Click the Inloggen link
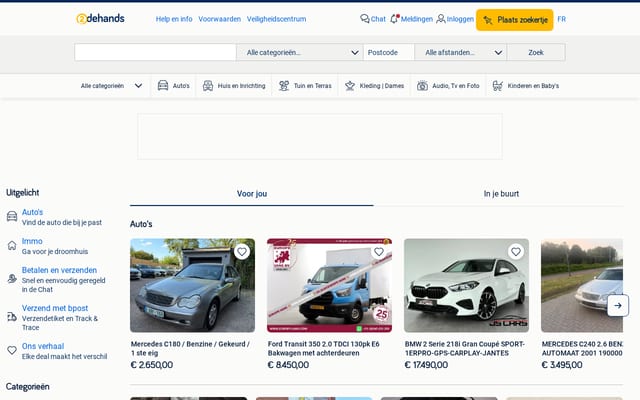This screenshot has width=640, height=400. [x=460, y=19]
